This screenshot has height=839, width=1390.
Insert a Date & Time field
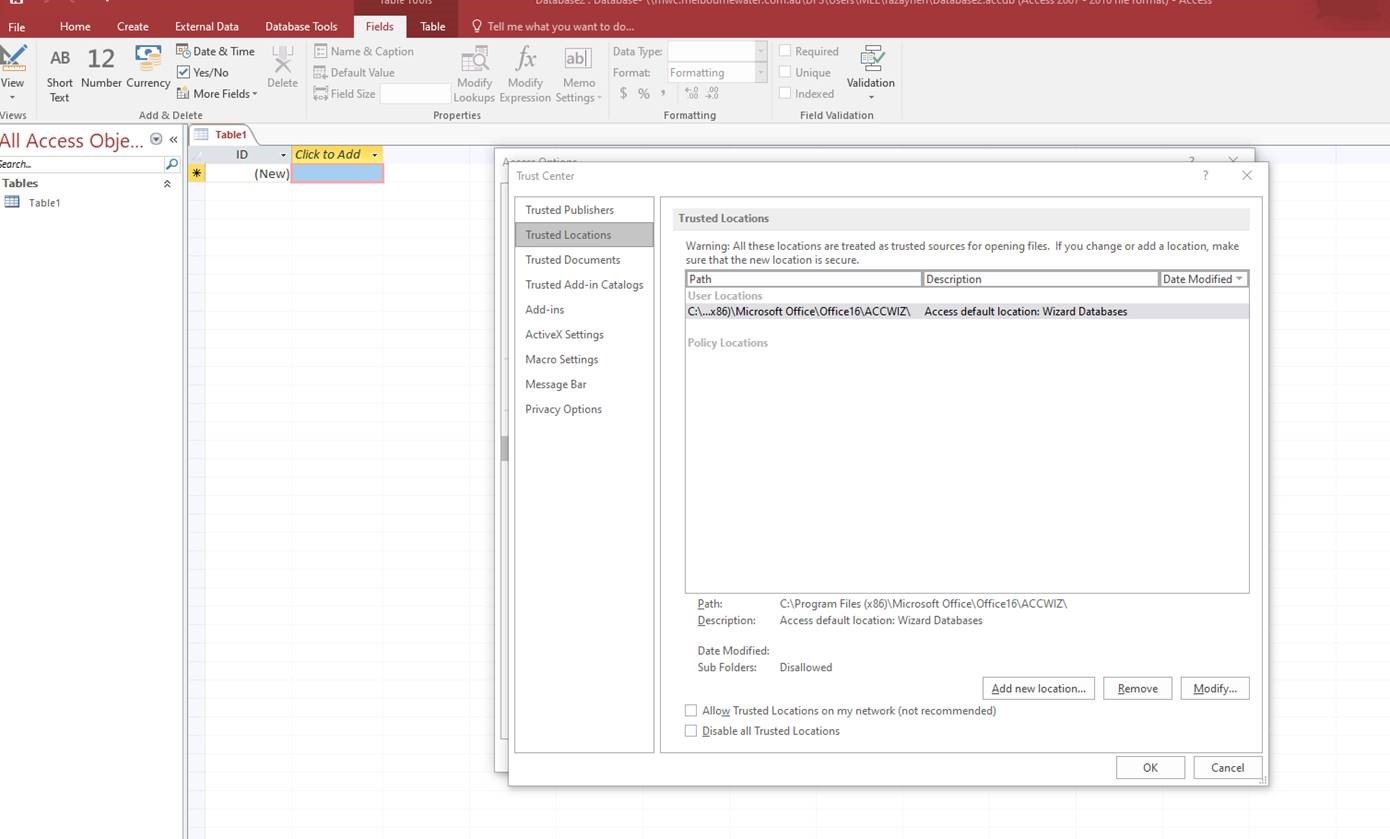215,50
